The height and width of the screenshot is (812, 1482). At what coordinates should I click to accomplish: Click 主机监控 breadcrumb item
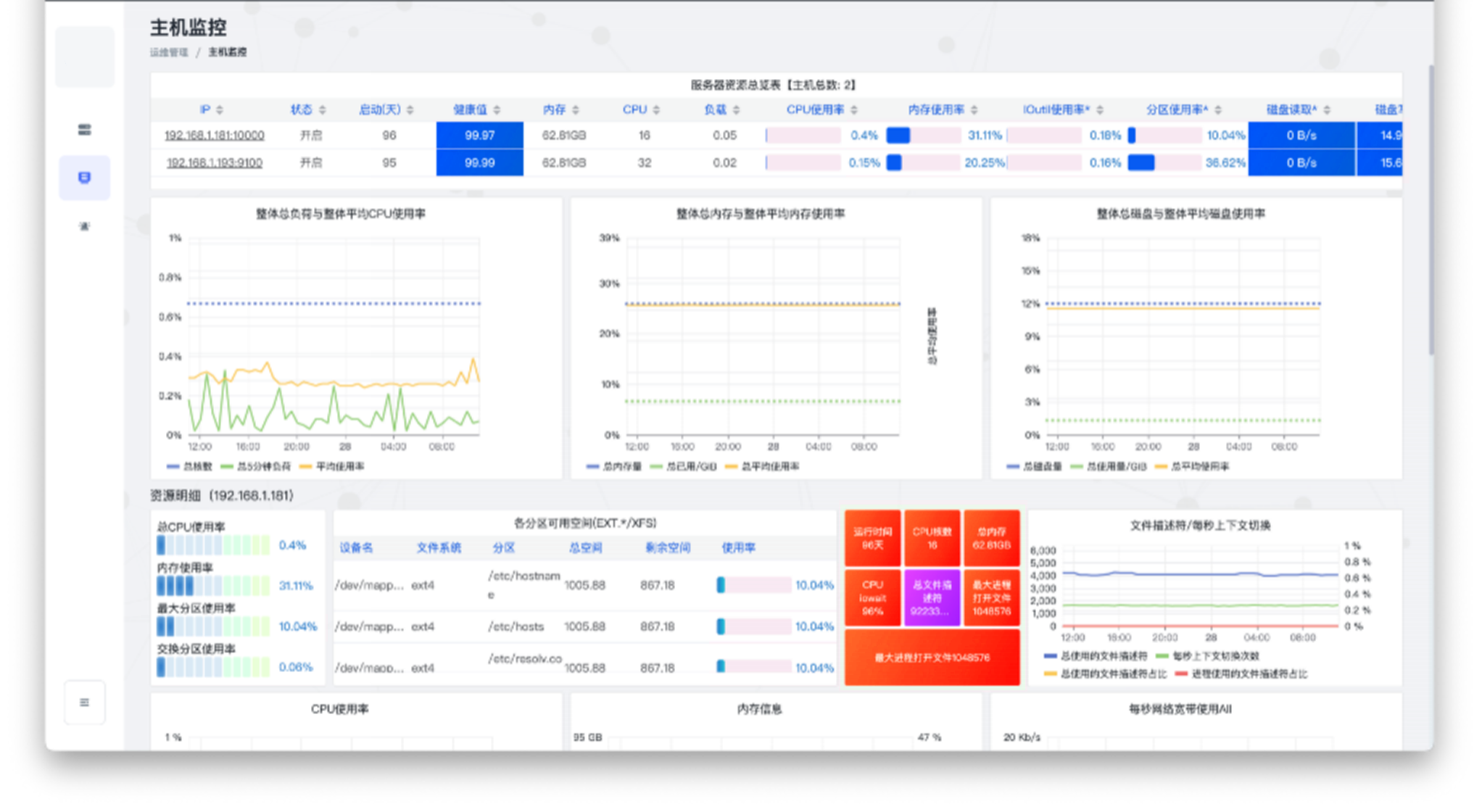click(x=227, y=52)
